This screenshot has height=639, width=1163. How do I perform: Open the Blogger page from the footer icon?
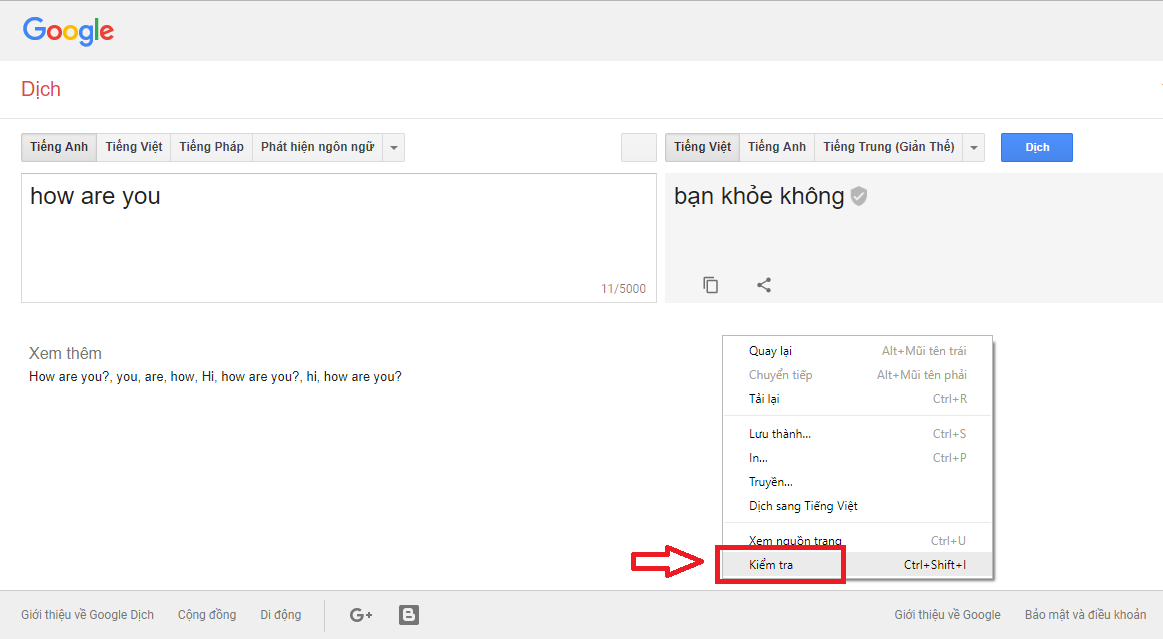click(x=408, y=614)
